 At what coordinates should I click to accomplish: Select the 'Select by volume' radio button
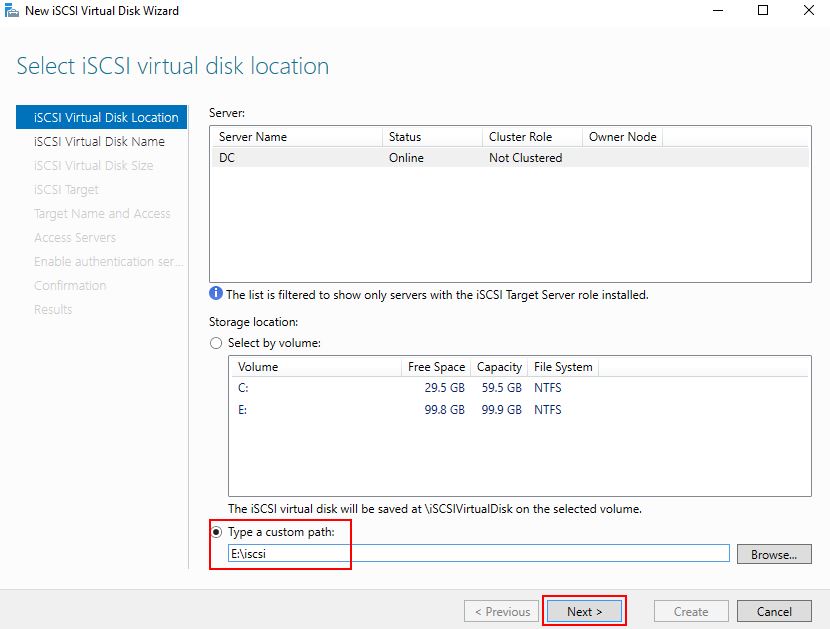point(216,343)
